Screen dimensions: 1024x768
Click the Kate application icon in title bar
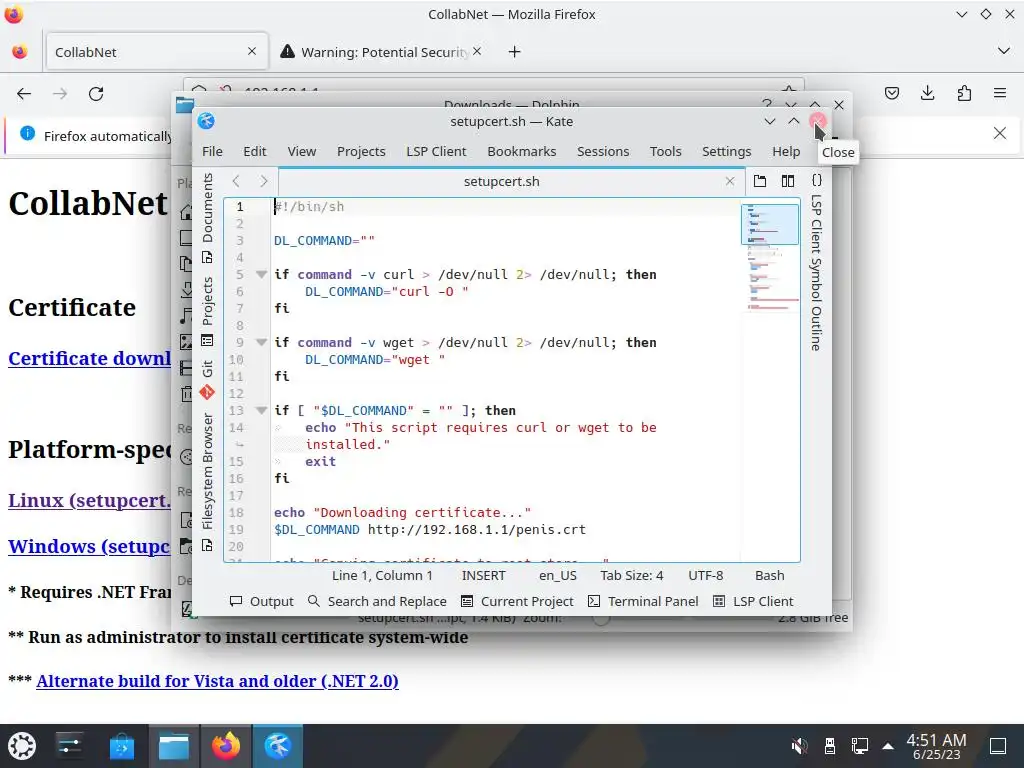click(x=206, y=121)
